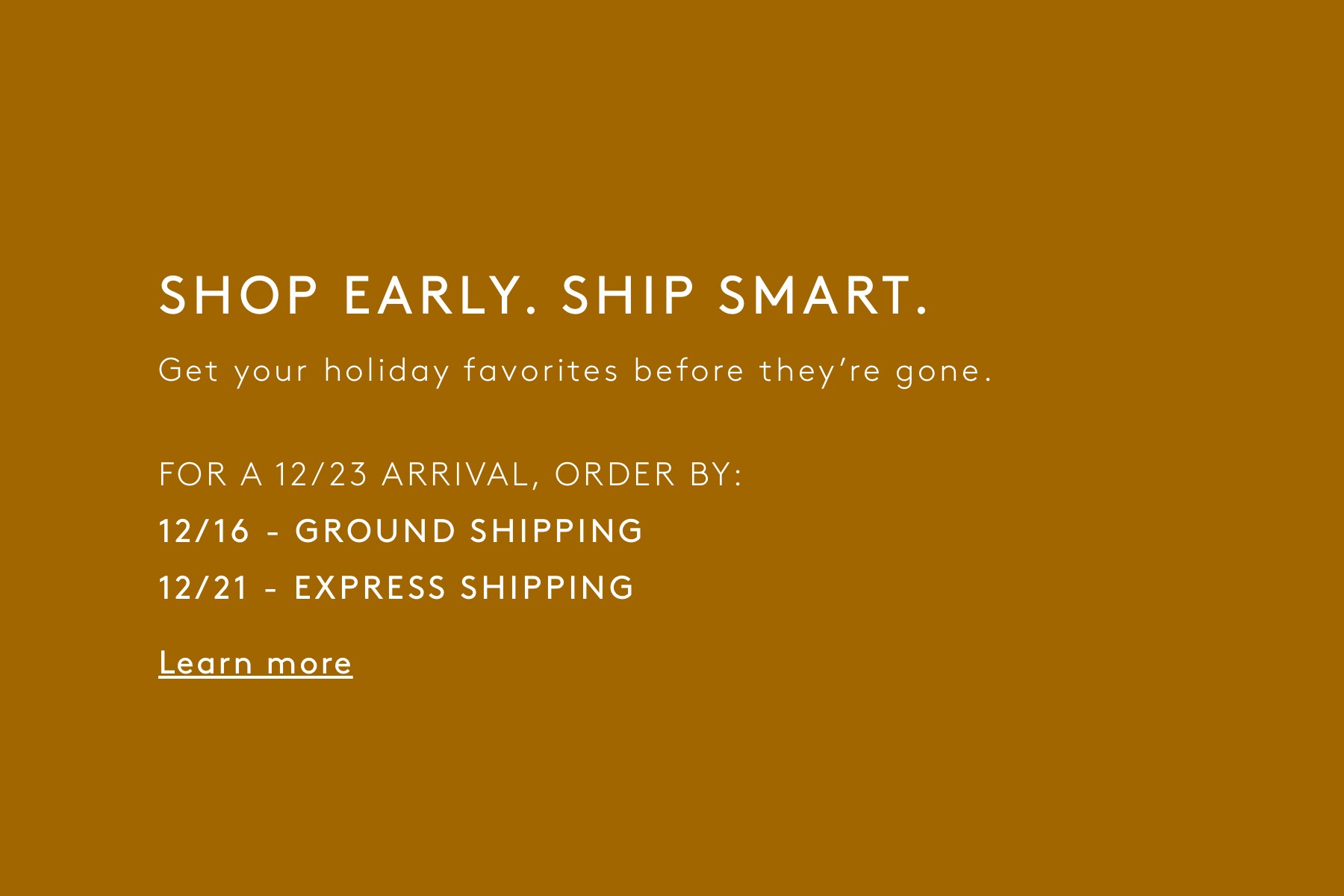Screen dimensions: 1344x896
Task: Click the ORDER BY: text
Action: click(648, 475)
